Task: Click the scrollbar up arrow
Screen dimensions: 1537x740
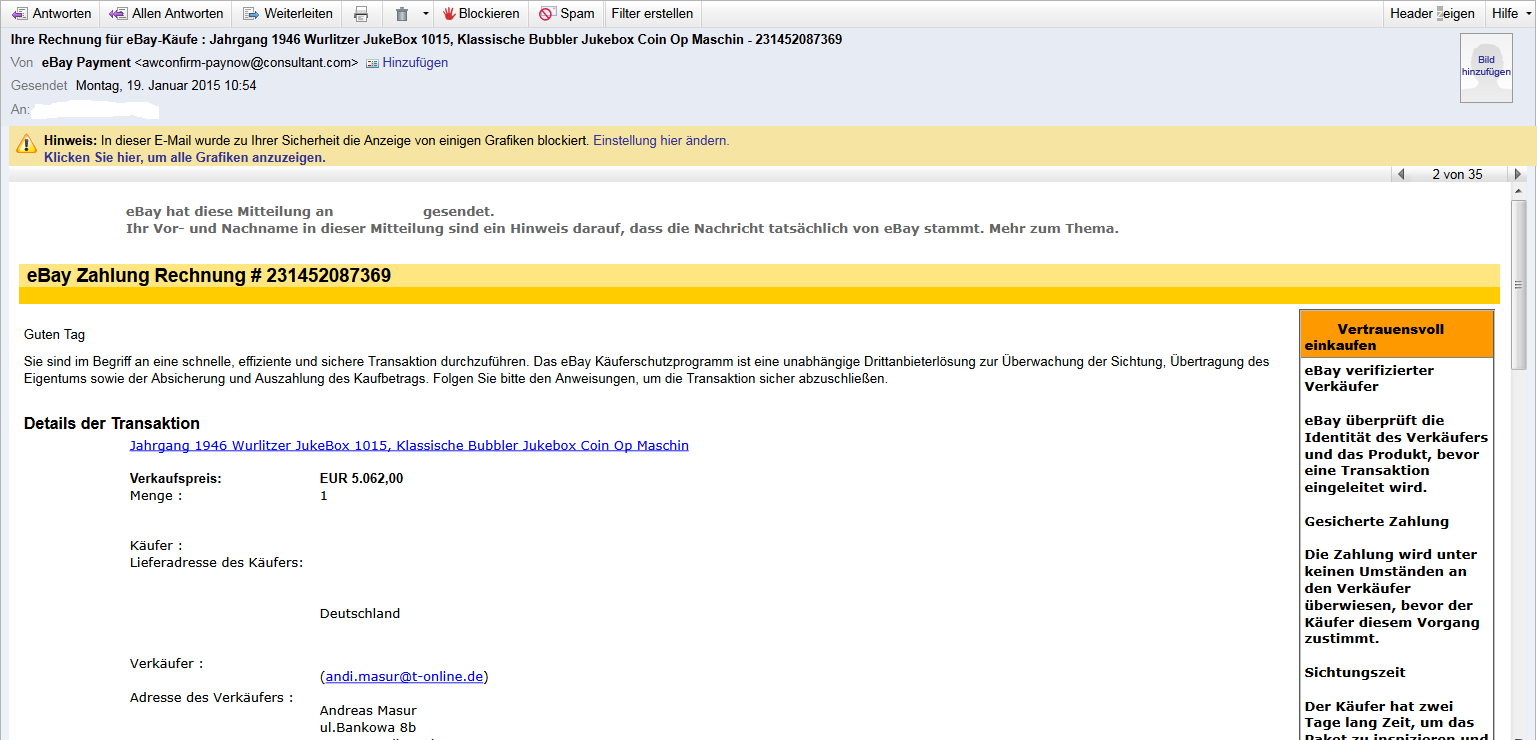Action: pos(1519,189)
